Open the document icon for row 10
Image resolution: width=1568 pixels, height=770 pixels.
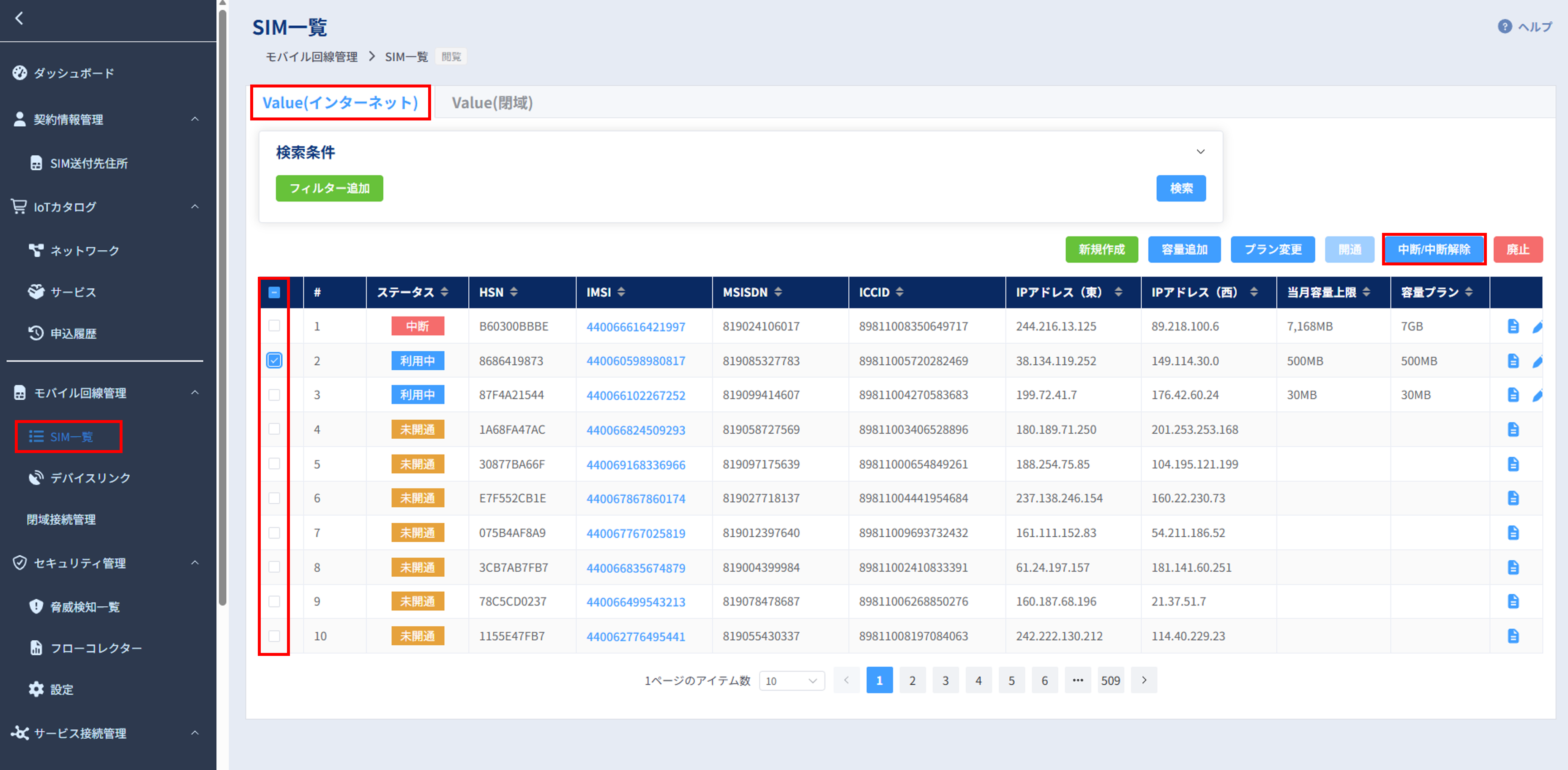coord(1513,636)
